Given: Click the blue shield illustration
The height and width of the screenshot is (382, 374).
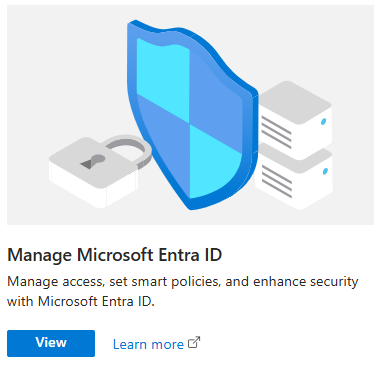Looking at the screenshot, I should 192,115.
